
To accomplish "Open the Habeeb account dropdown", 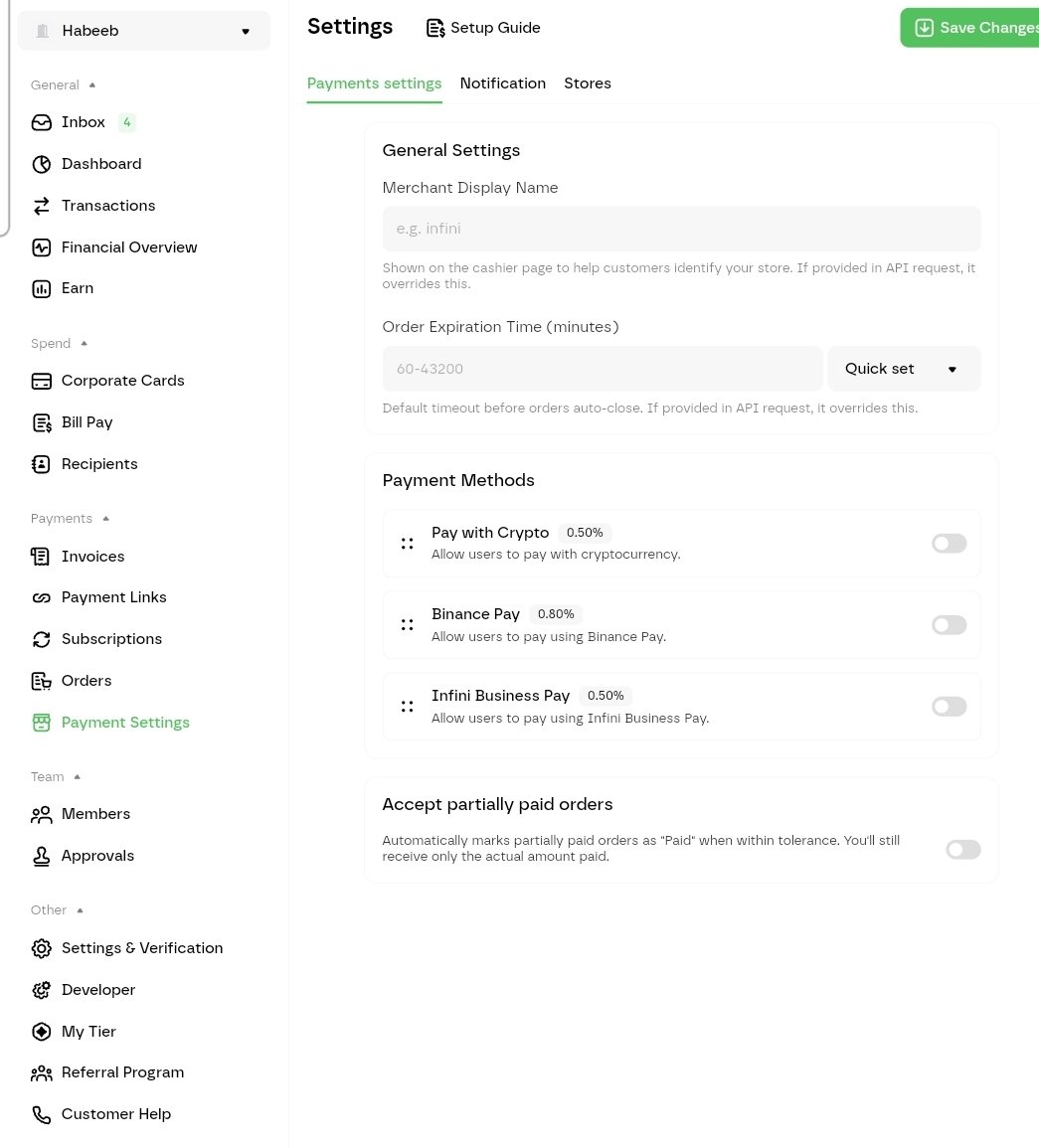I will pyautogui.click(x=143, y=31).
